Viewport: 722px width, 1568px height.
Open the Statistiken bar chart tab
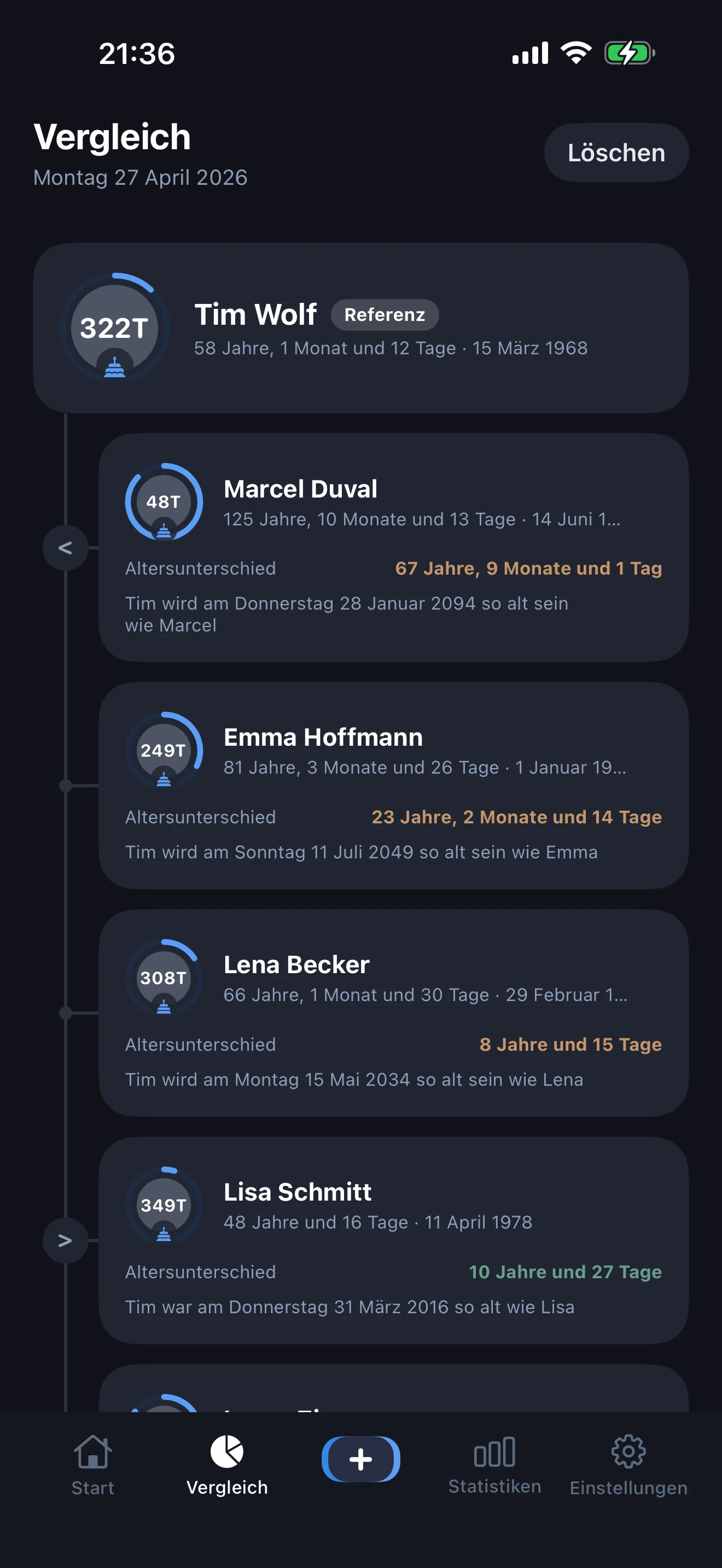(494, 1452)
